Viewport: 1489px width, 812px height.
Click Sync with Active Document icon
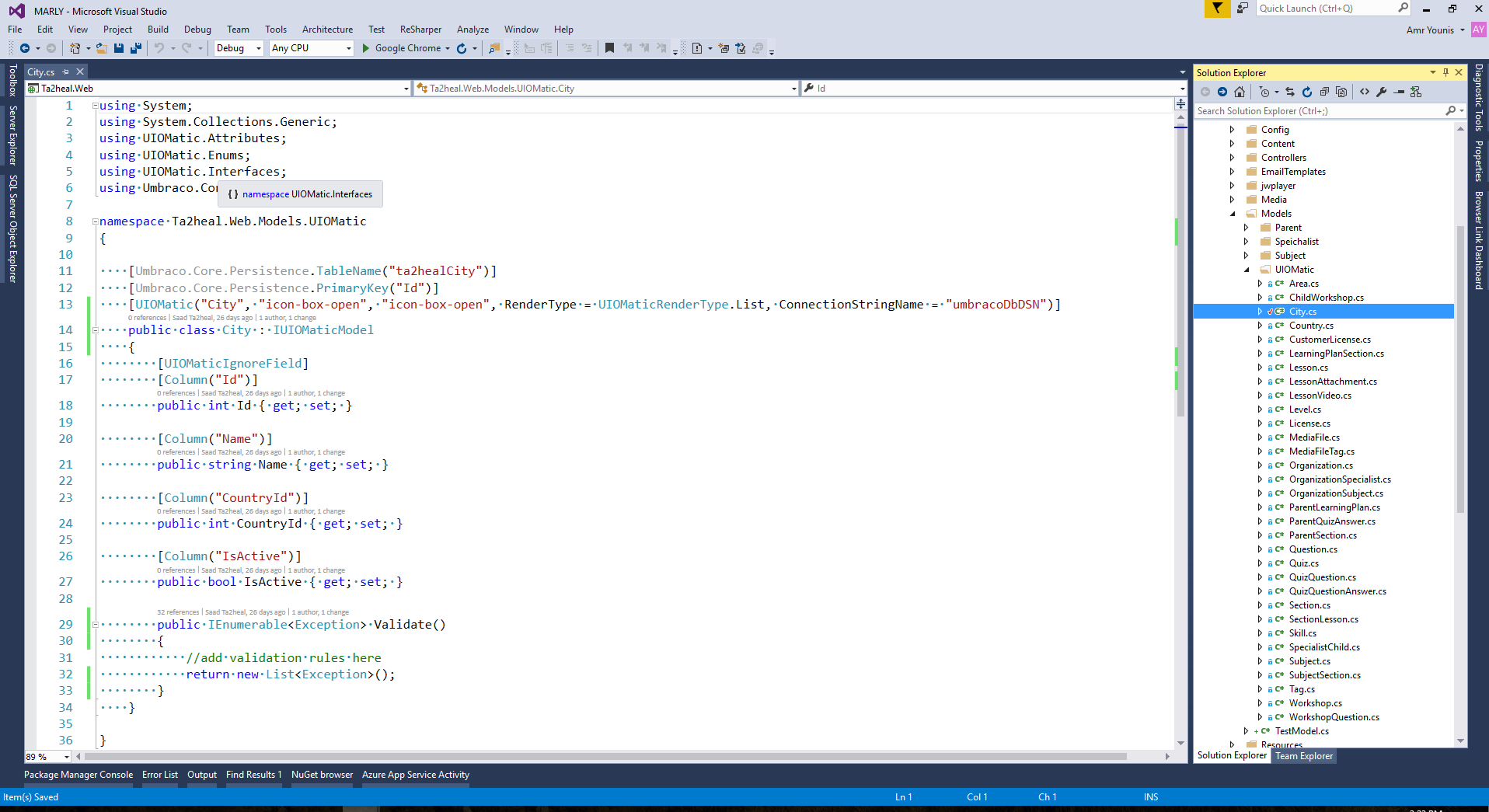point(1290,92)
